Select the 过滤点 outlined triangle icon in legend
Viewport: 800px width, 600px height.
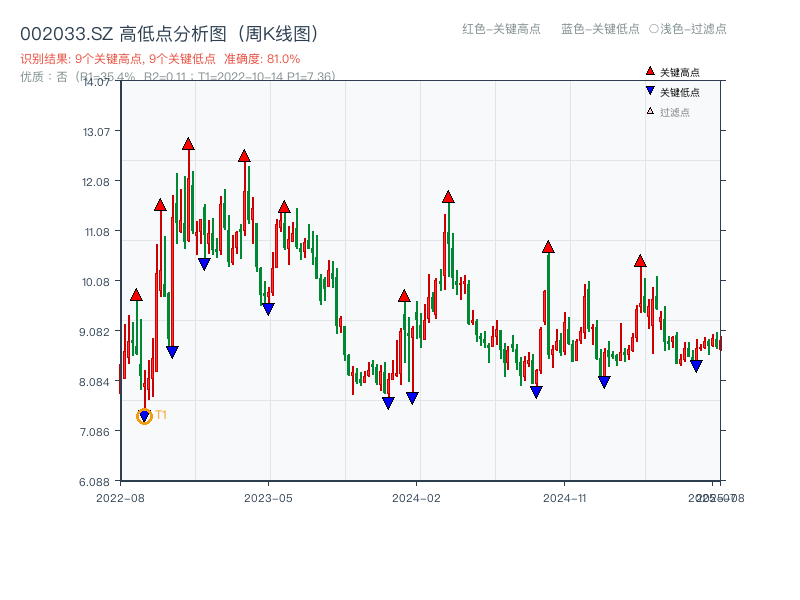tap(649, 112)
